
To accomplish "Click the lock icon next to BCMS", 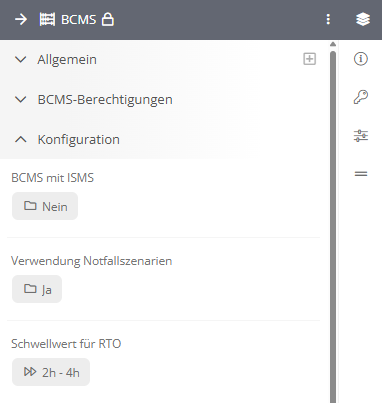I will coord(108,19).
